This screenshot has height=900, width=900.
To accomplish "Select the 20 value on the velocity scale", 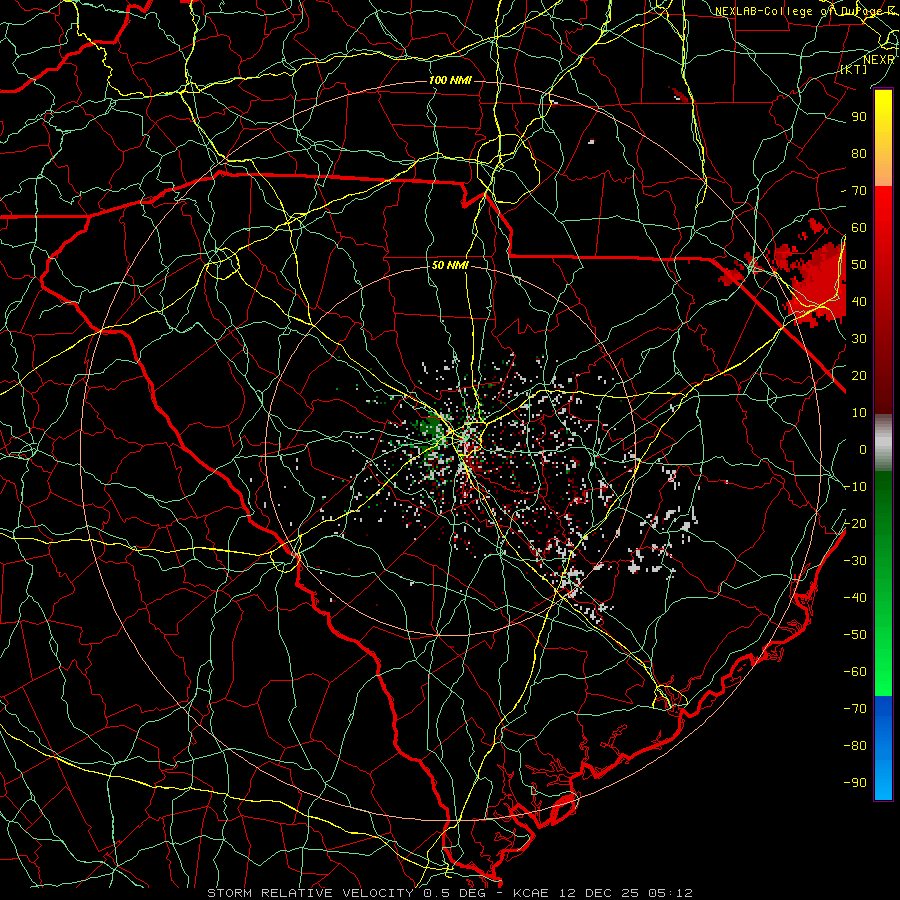I will (859, 375).
